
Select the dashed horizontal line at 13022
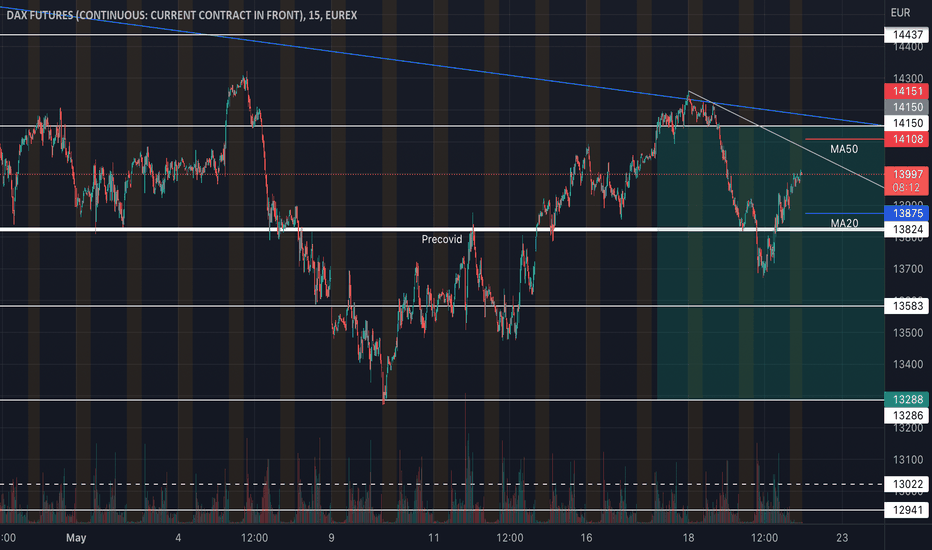point(442,484)
